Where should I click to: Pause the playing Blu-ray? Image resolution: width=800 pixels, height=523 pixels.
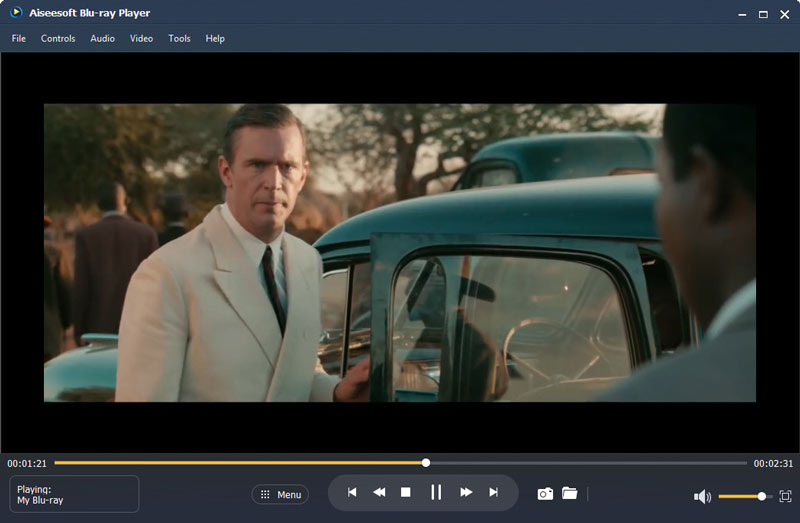[436, 492]
